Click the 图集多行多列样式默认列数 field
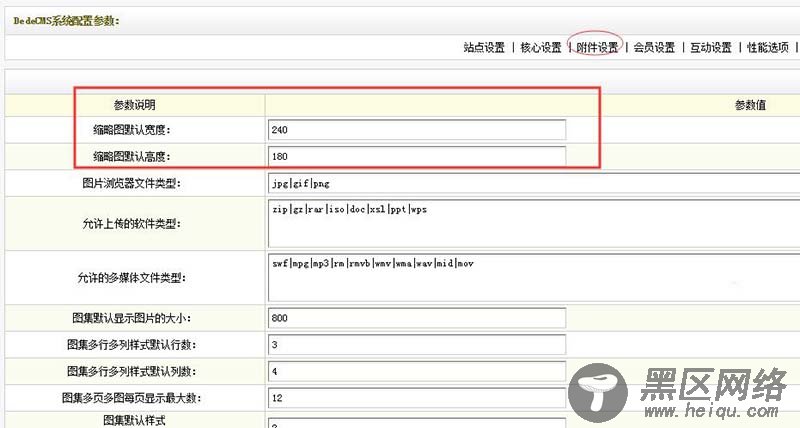The width and height of the screenshot is (800, 428). point(416,371)
